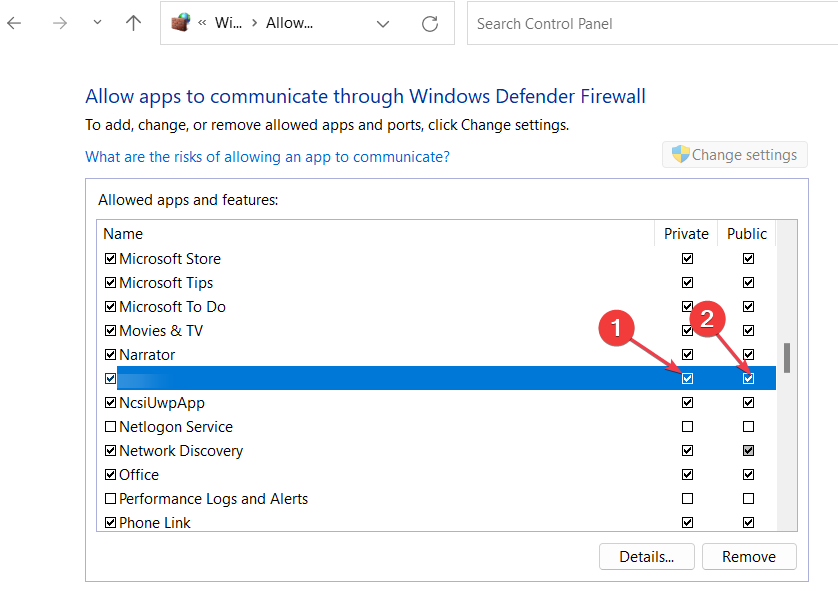Uncheck the Microsoft To Do name checkbox
This screenshot has height=591, width=838.
[110, 307]
